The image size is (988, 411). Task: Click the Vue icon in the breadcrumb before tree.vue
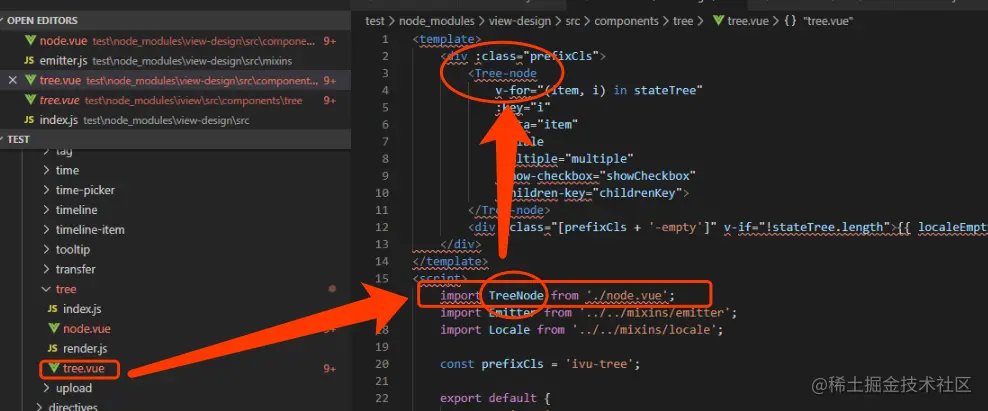coord(718,21)
